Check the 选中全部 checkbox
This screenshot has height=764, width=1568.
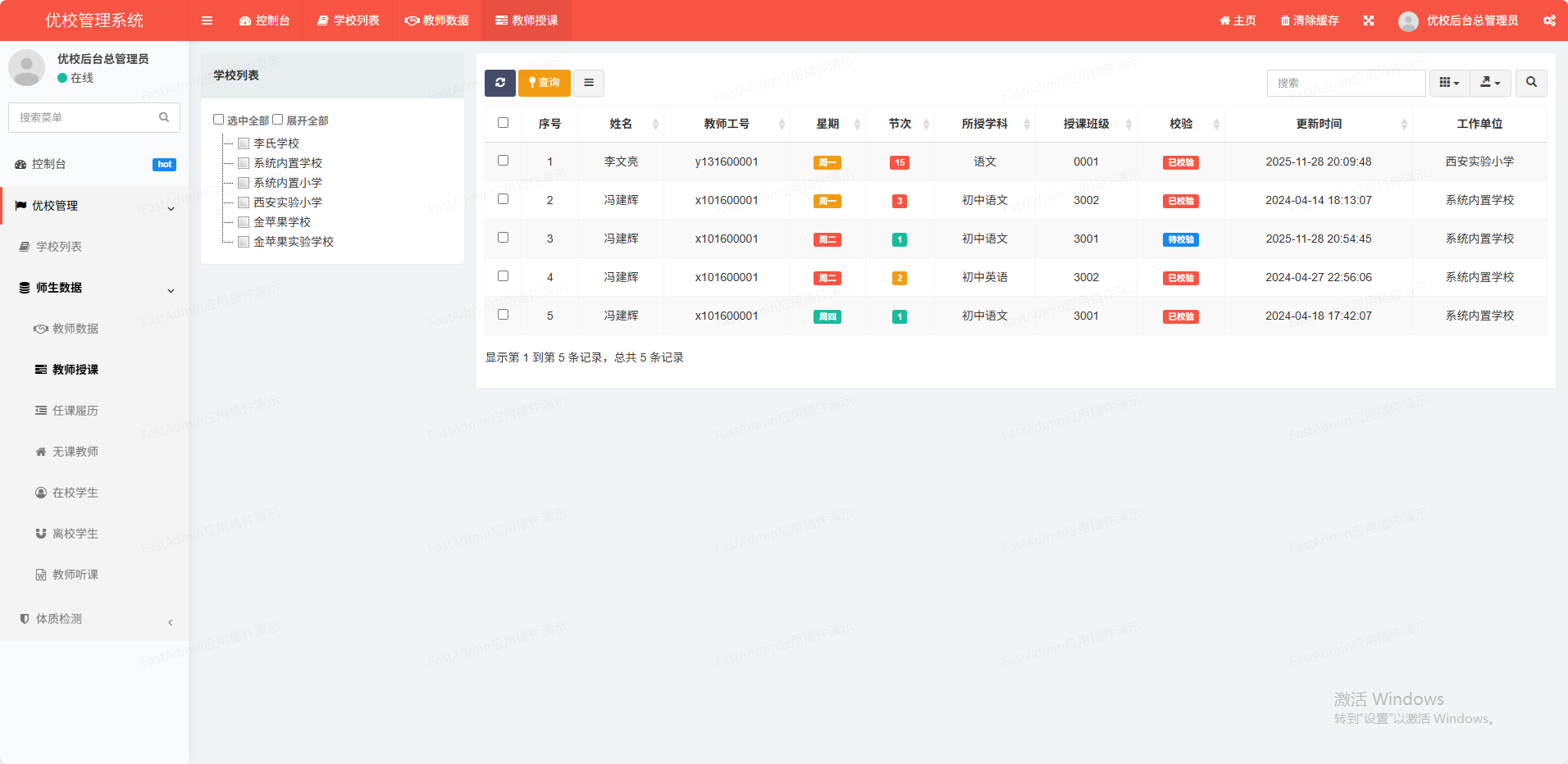219,120
